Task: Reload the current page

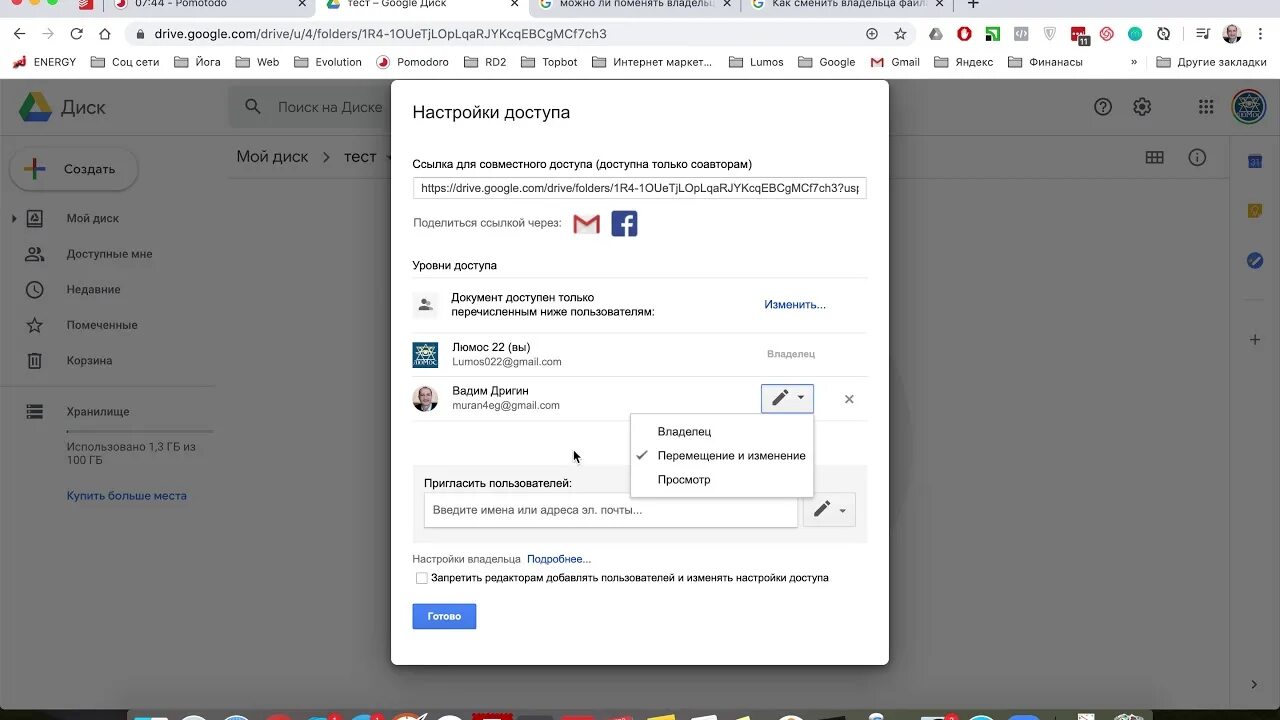Action: pos(76,34)
